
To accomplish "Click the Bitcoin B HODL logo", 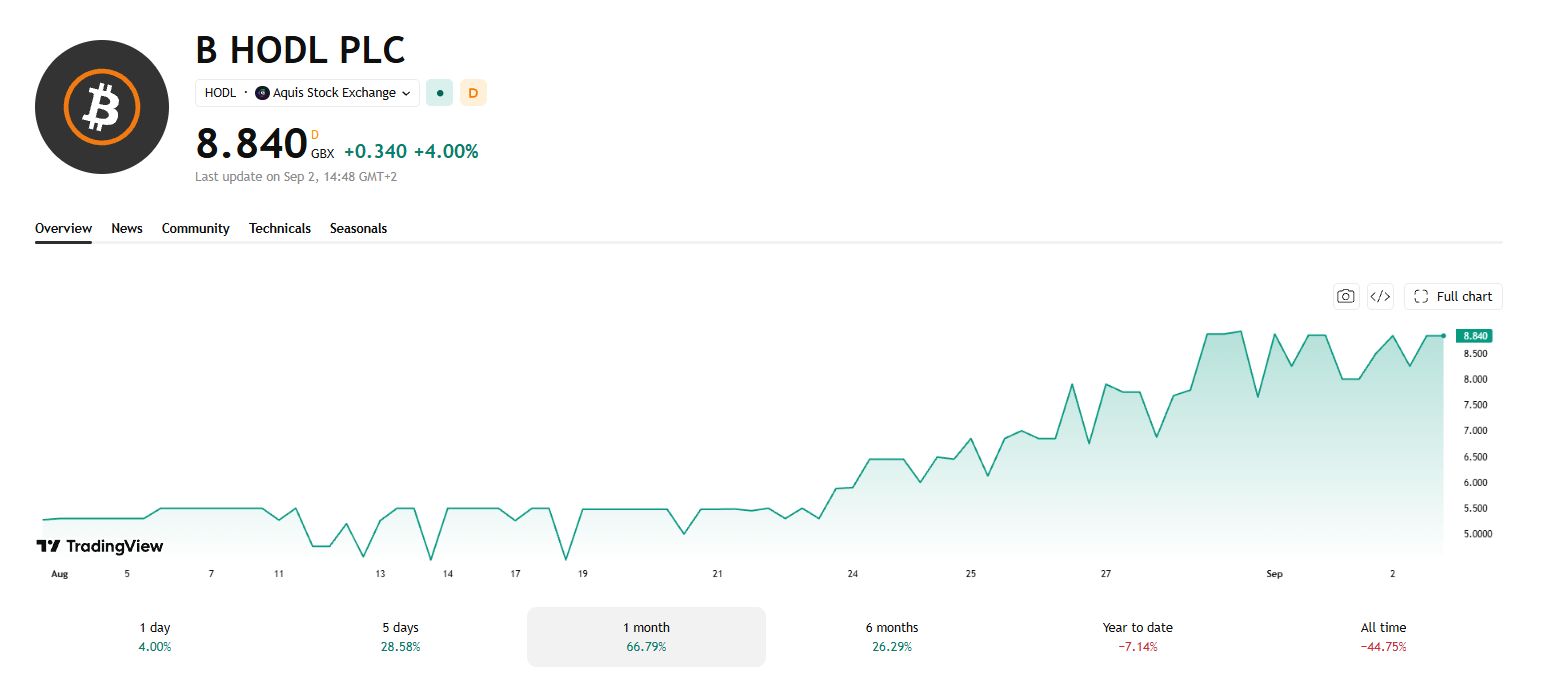I will 102,107.
